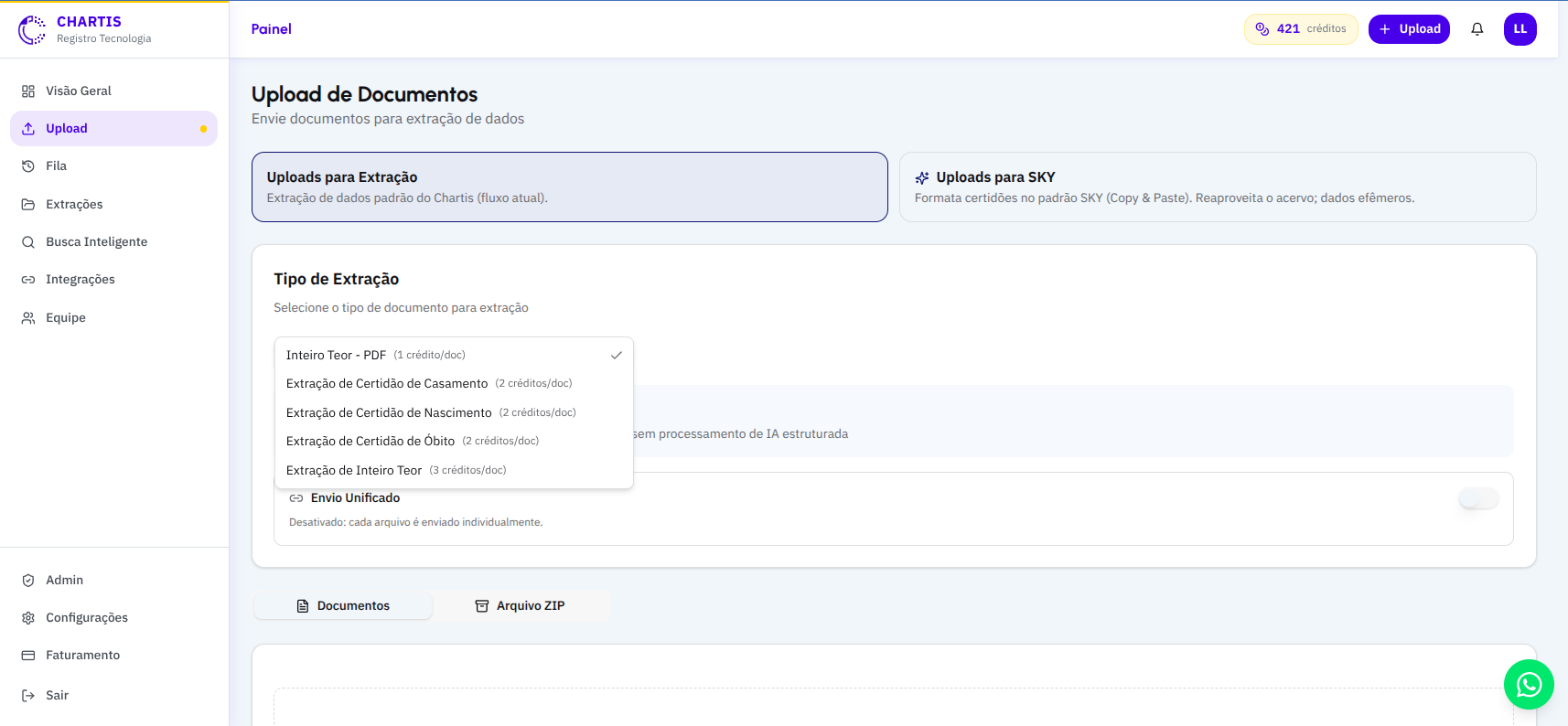Click the Equipe people icon

point(28,318)
